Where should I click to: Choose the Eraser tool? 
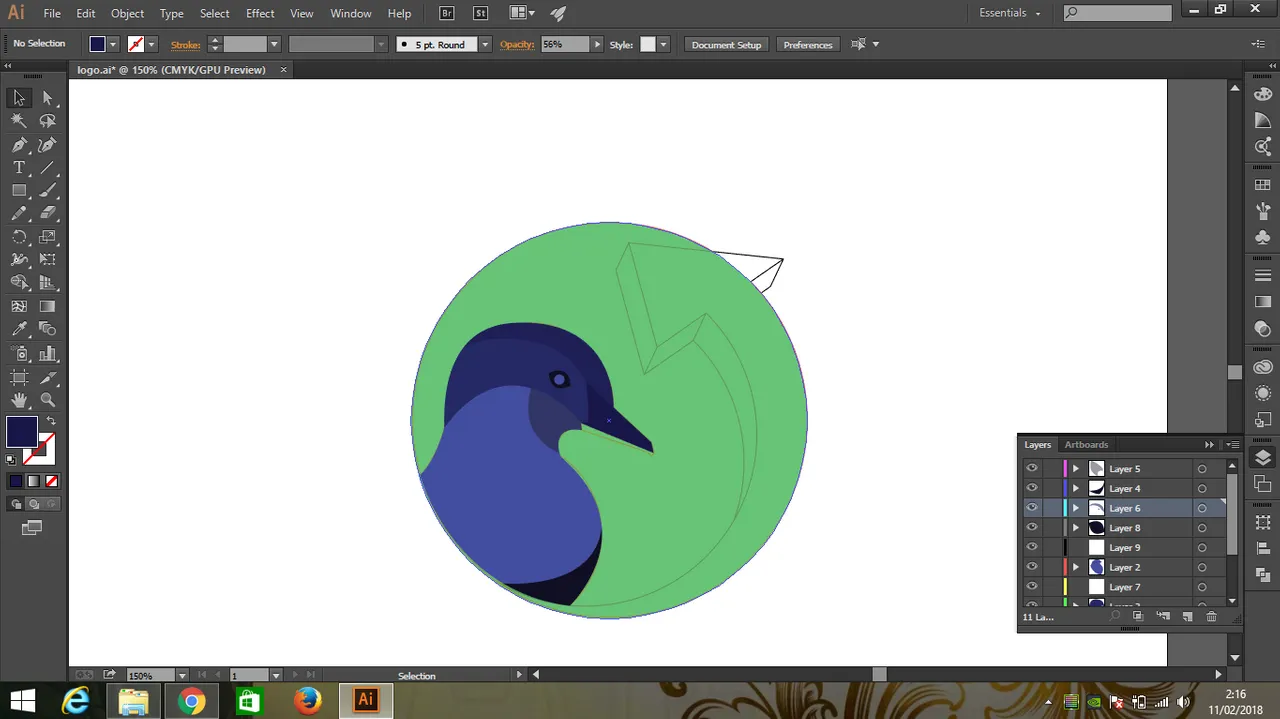47,214
